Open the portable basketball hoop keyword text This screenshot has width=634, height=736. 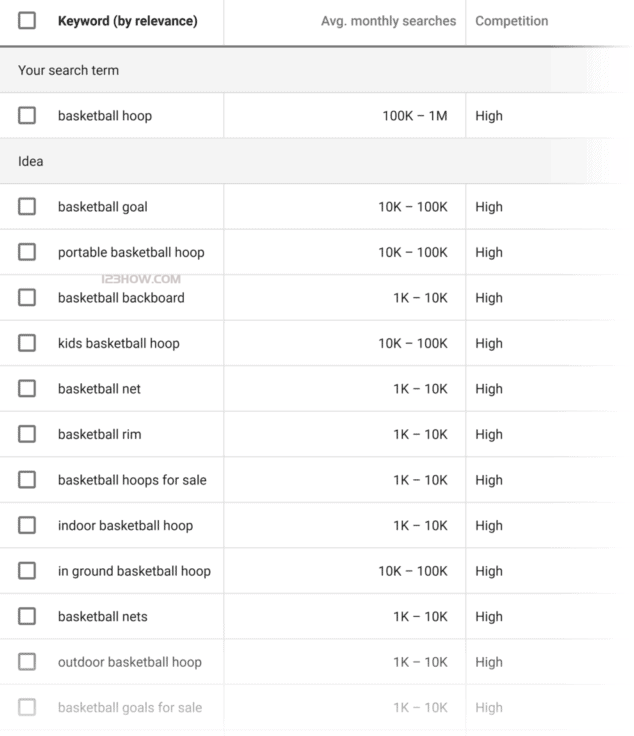[x=131, y=252]
